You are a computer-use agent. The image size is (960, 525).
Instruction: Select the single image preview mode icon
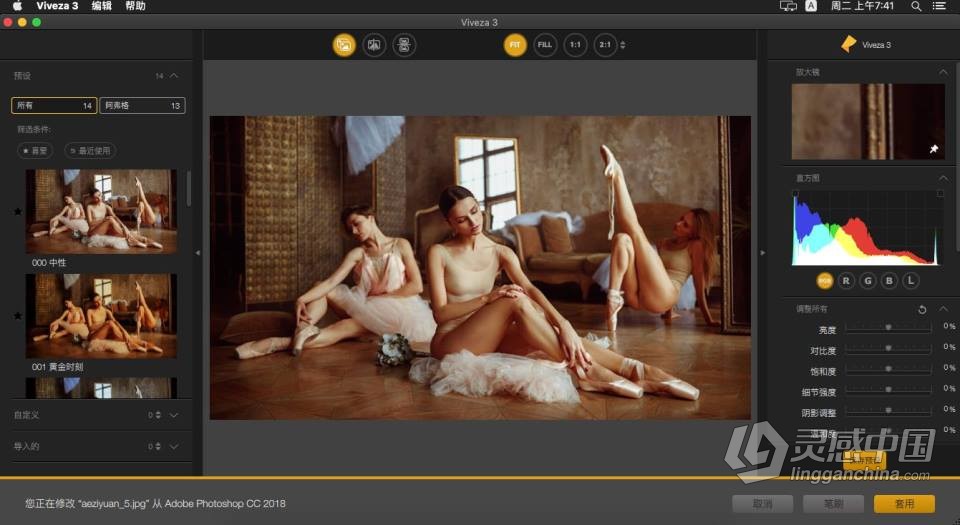point(344,45)
